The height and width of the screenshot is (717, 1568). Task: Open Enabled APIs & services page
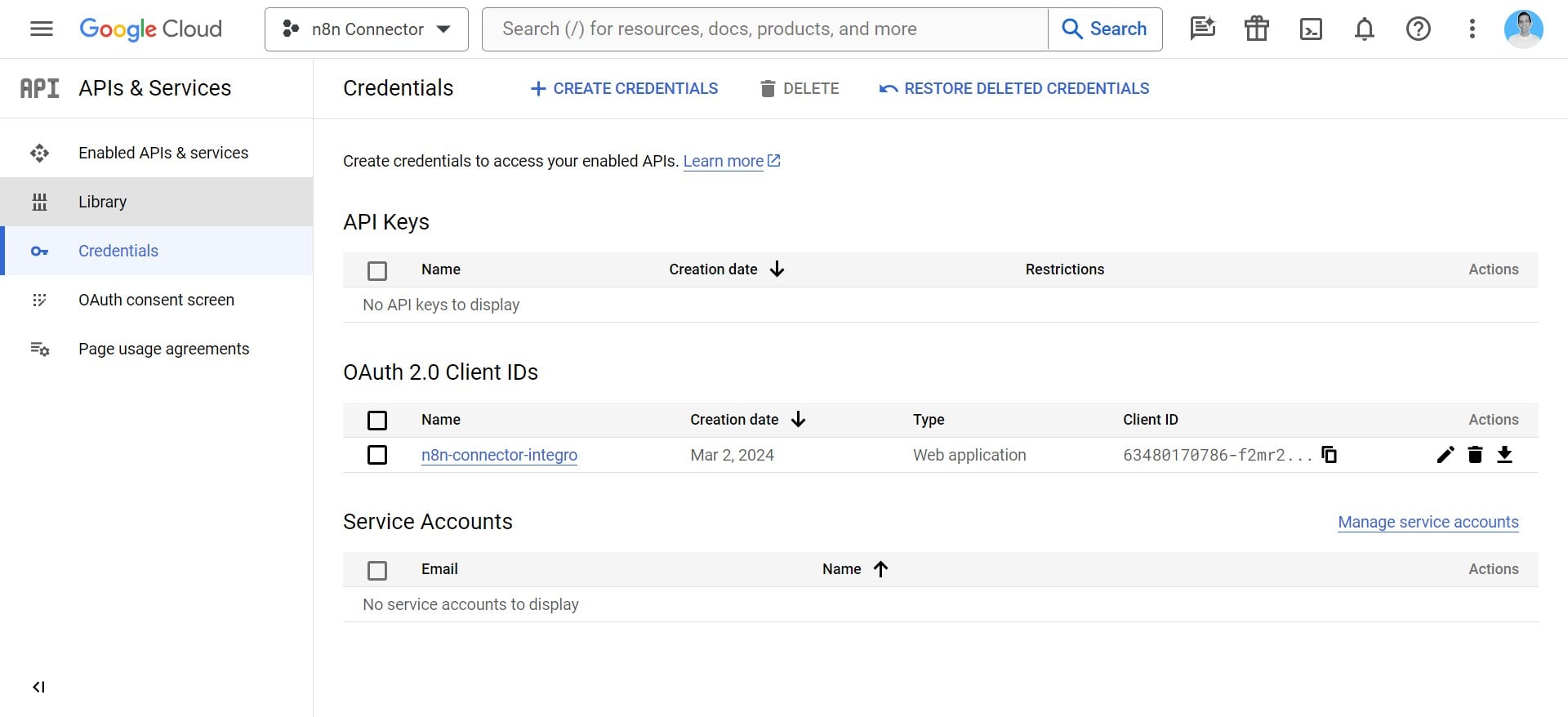tap(163, 153)
